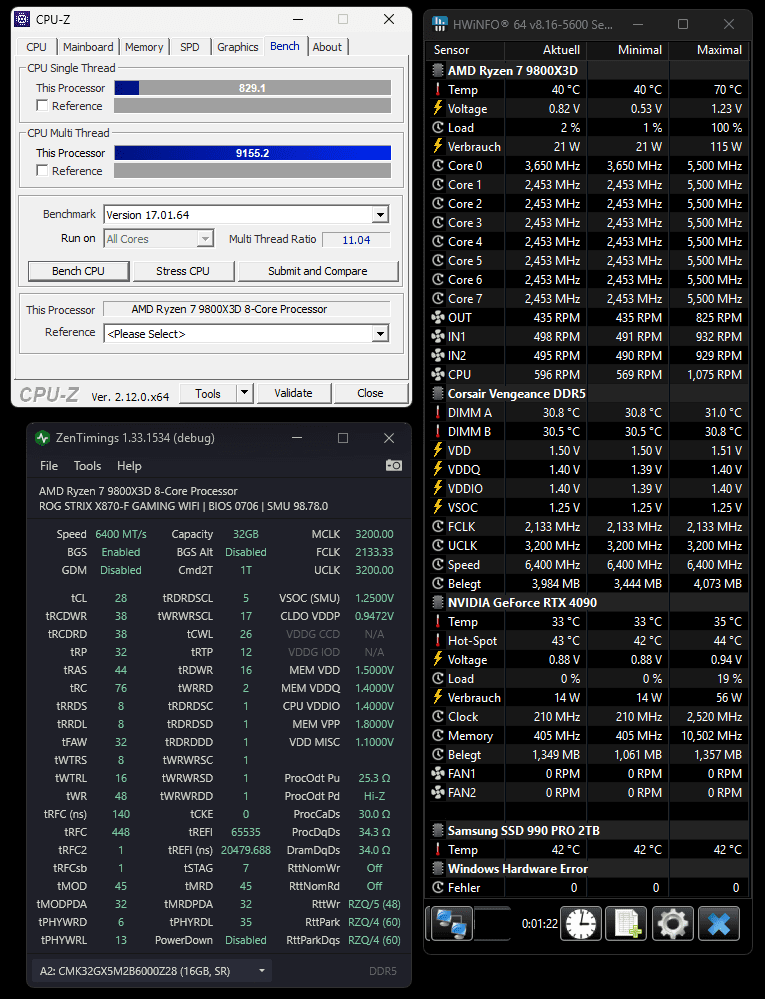Image resolution: width=765 pixels, height=999 pixels.
Task: Click the single thread 829.1 score bar
Action: pos(252,88)
